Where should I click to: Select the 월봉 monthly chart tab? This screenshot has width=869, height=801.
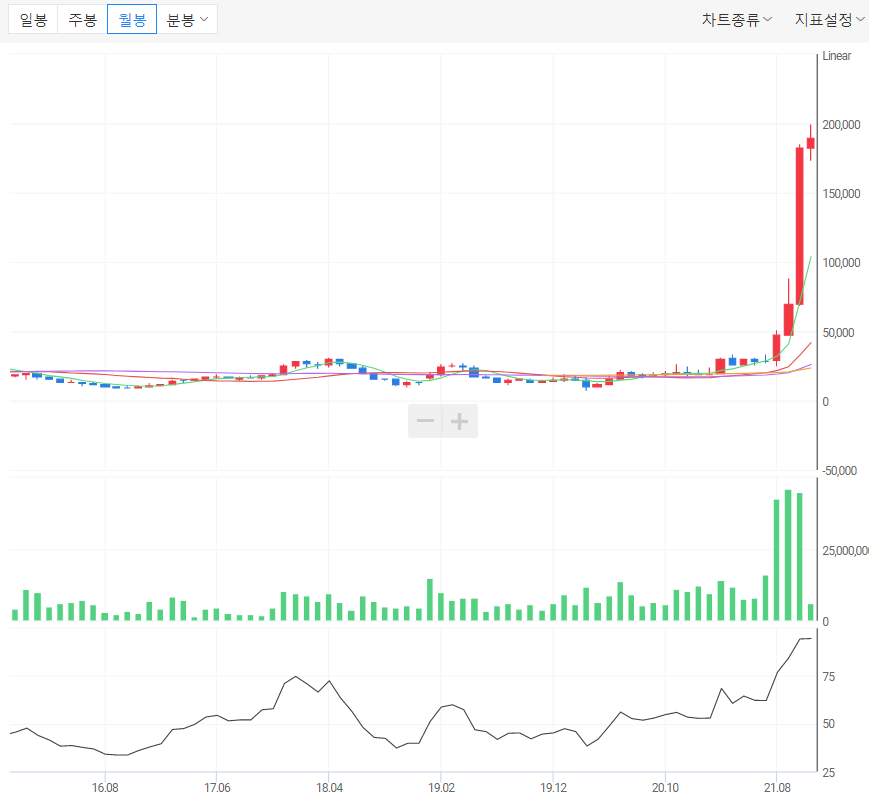pyautogui.click(x=132, y=19)
